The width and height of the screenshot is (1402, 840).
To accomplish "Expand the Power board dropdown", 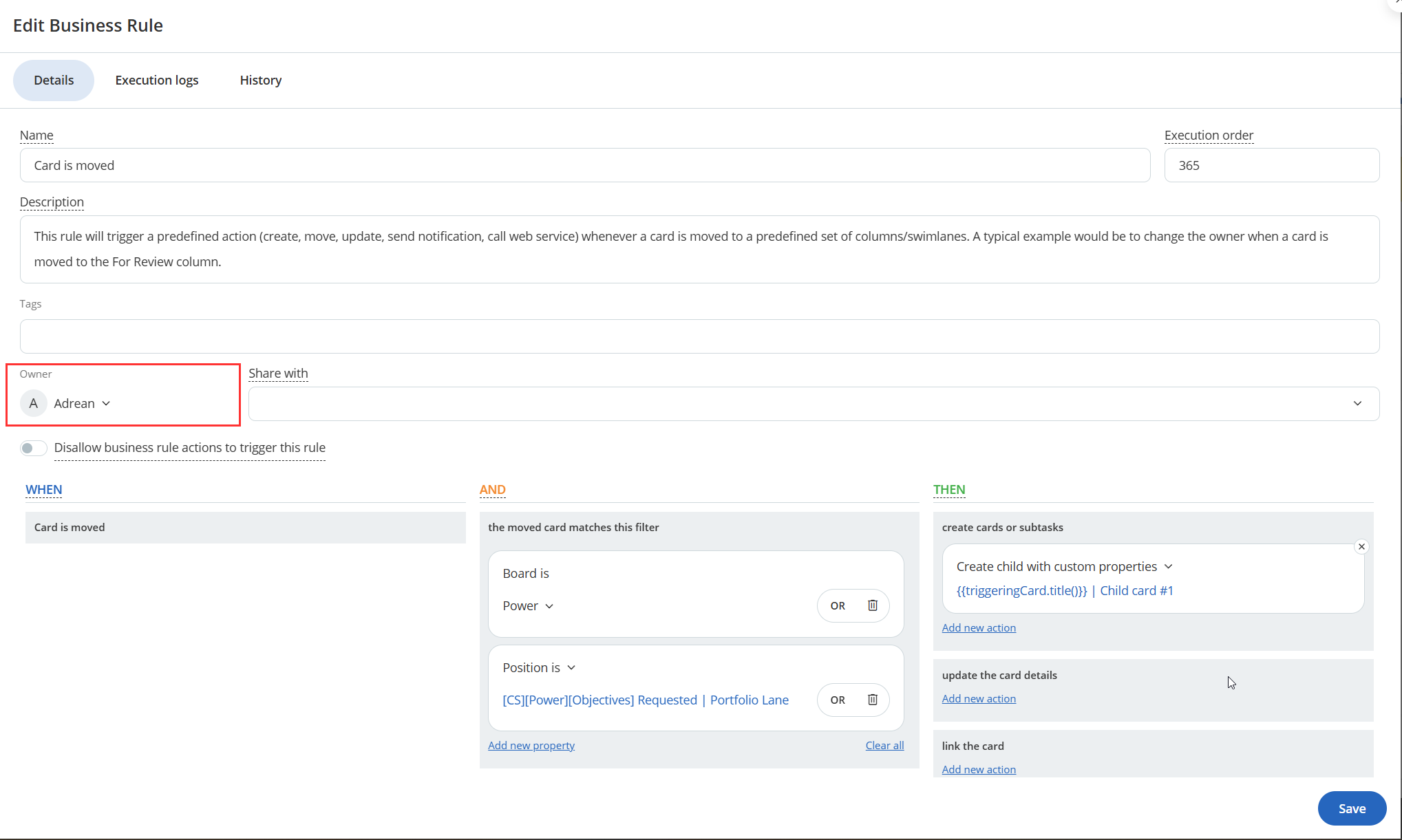I will 549,606.
